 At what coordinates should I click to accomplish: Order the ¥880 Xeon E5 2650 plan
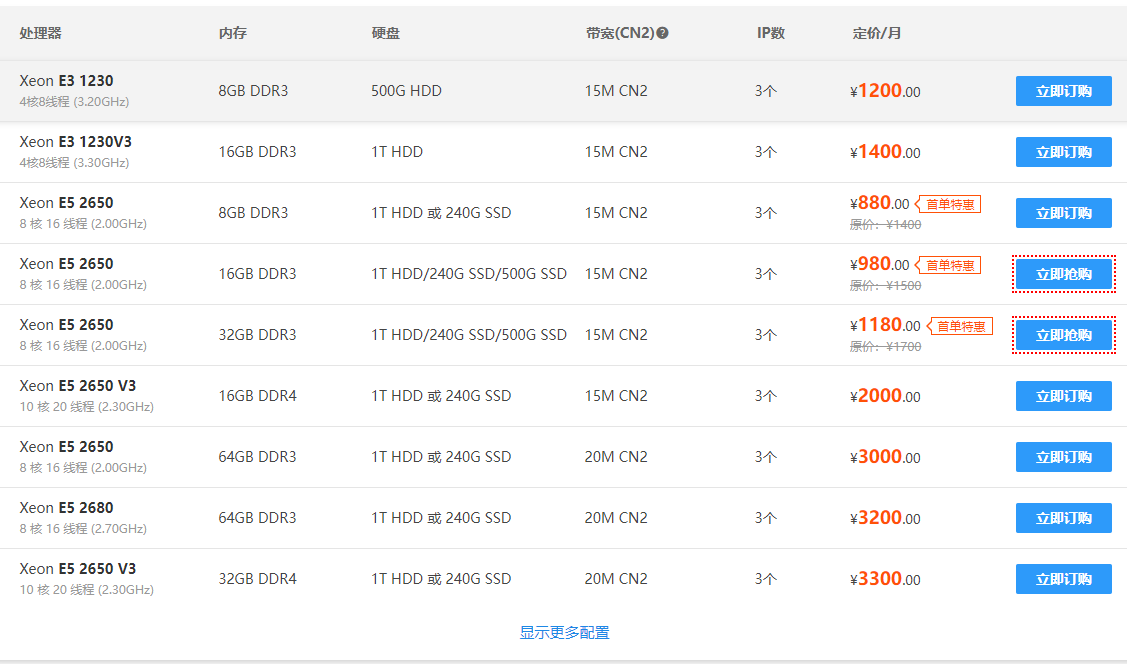[x=1064, y=213]
